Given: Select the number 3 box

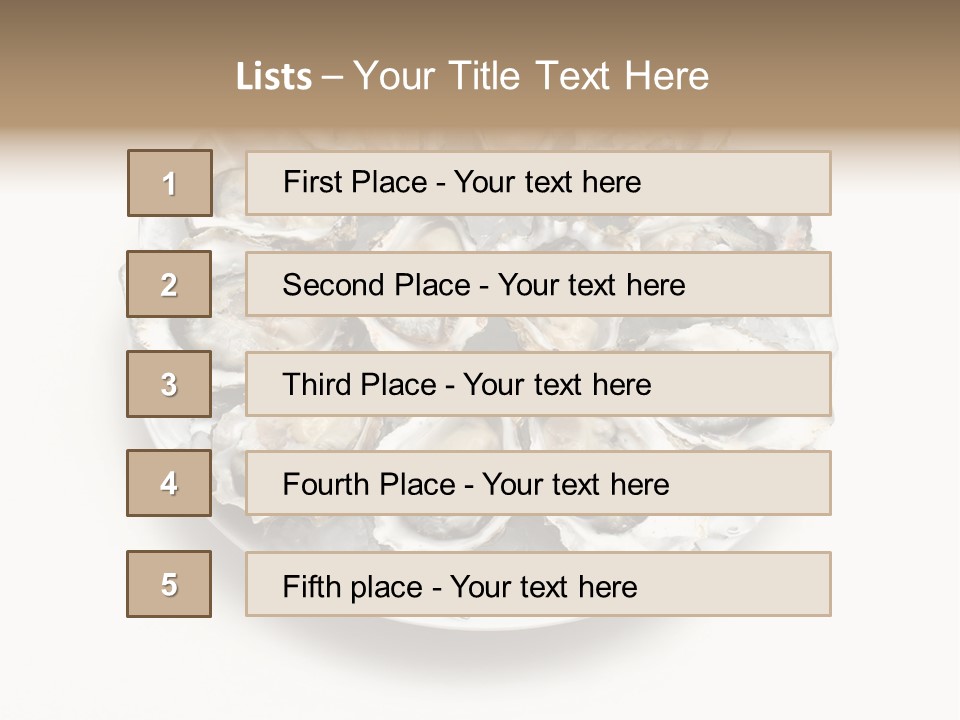Looking at the screenshot, I should (169, 384).
